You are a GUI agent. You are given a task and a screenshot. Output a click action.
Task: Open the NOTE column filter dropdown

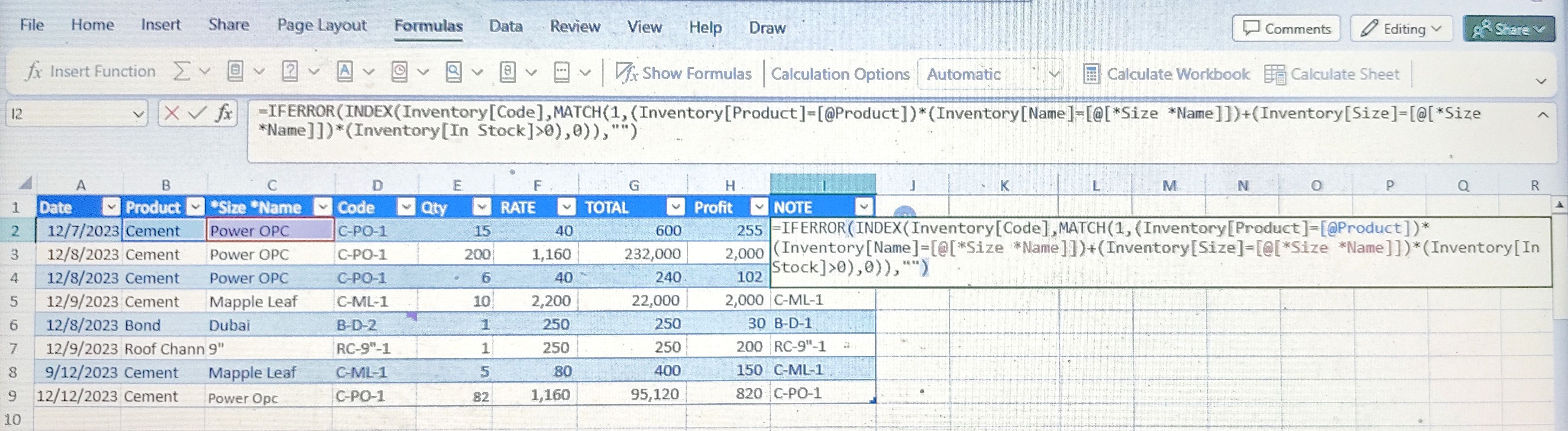coord(864,207)
